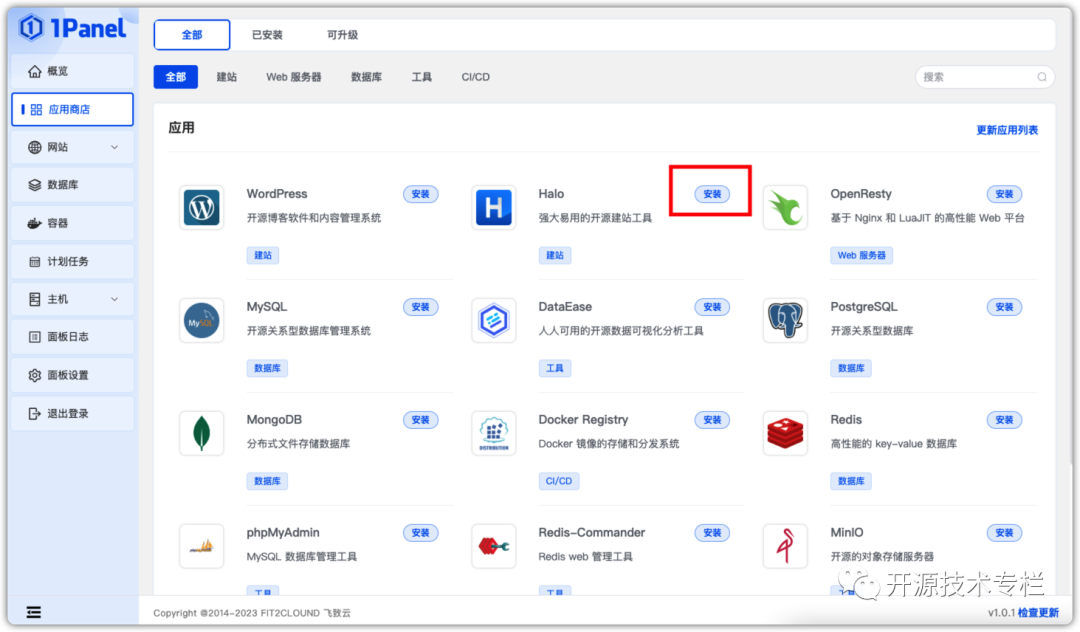
Task: Click the 容器 docker whale icon
Action: [x=34, y=223]
